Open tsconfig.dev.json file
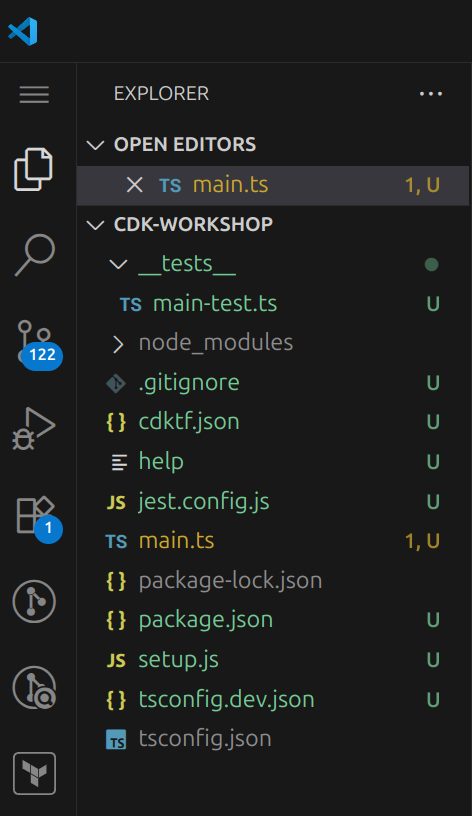 click(226, 700)
